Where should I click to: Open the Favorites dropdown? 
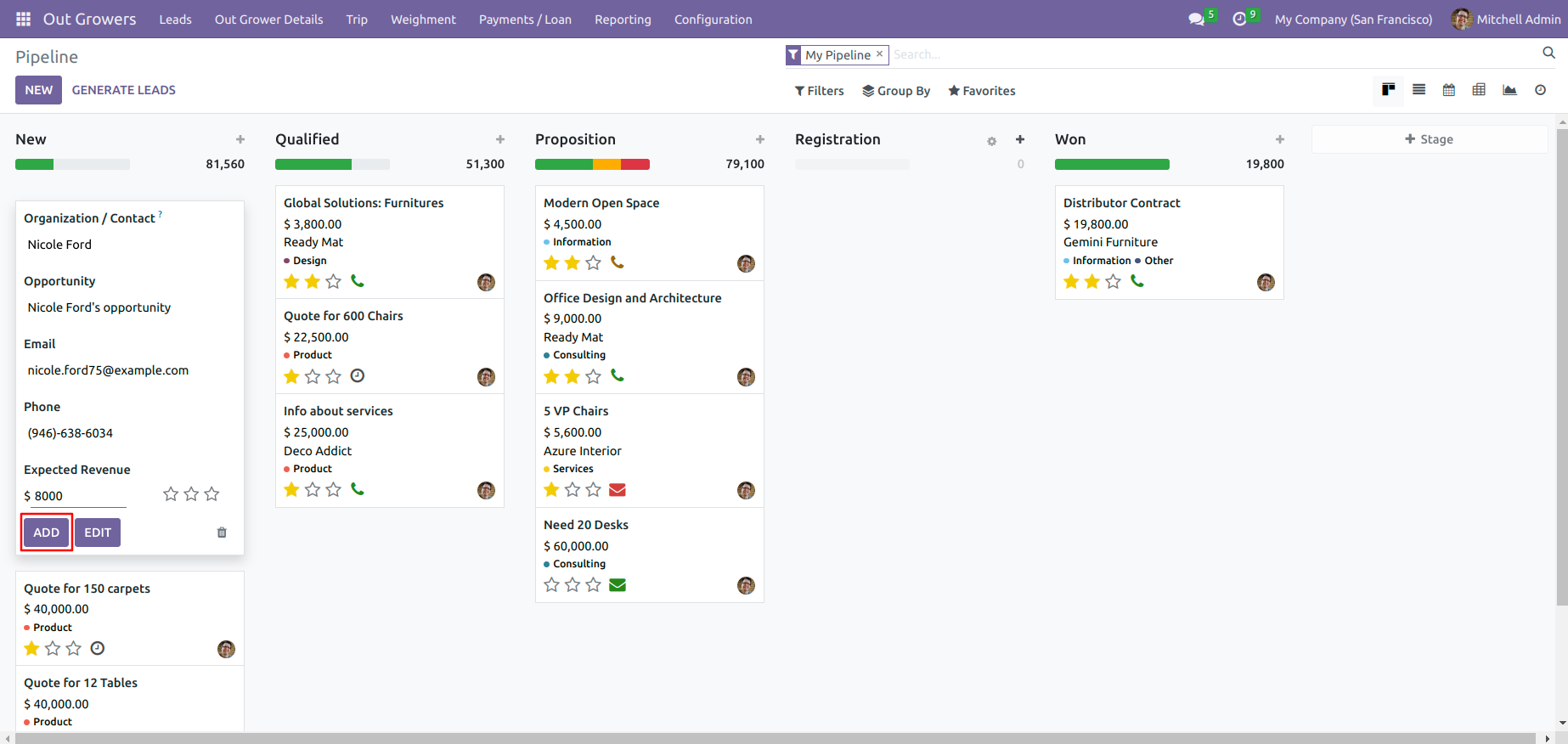pyautogui.click(x=982, y=91)
